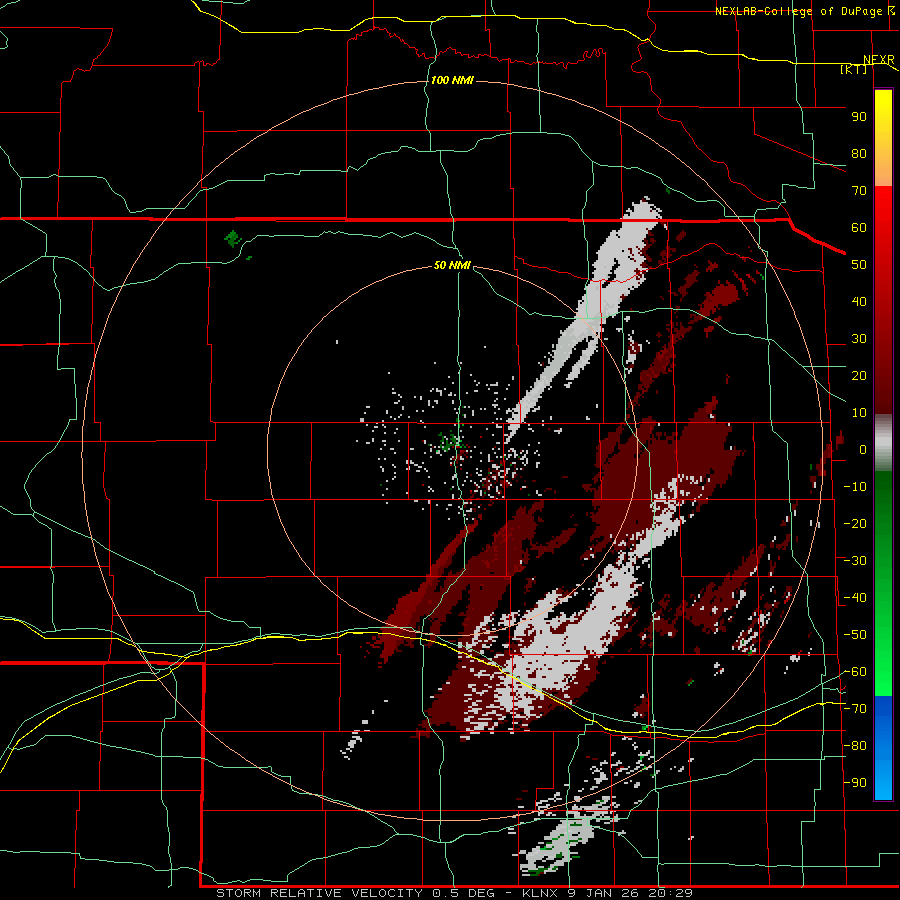Click the 20 value on velocity scale
This screenshot has width=900, height=900.
click(859, 375)
